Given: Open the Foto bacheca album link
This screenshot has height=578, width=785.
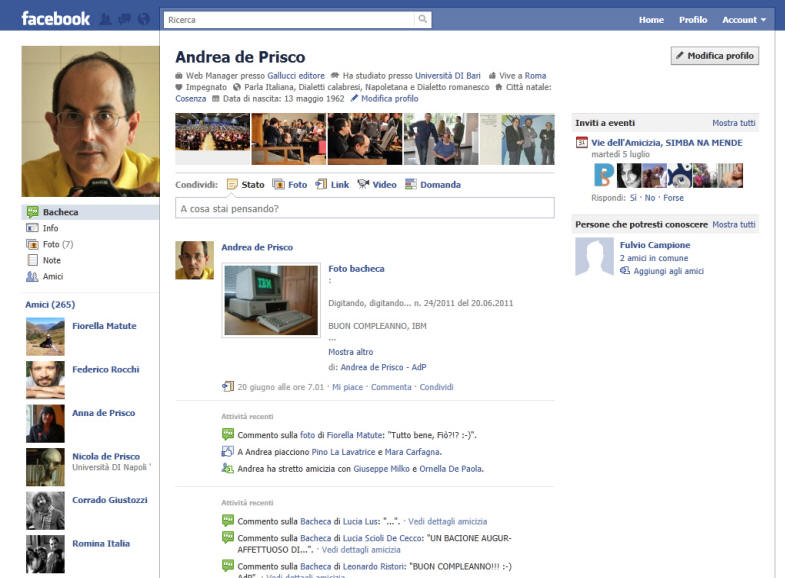Looking at the screenshot, I should [x=356, y=269].
